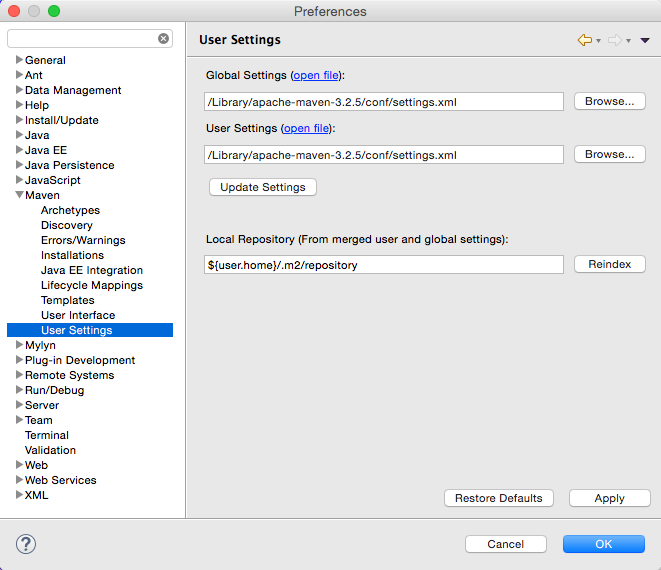Click Update Settings button
This screenshot has height=570, width=661.
[x=263, y=187]
